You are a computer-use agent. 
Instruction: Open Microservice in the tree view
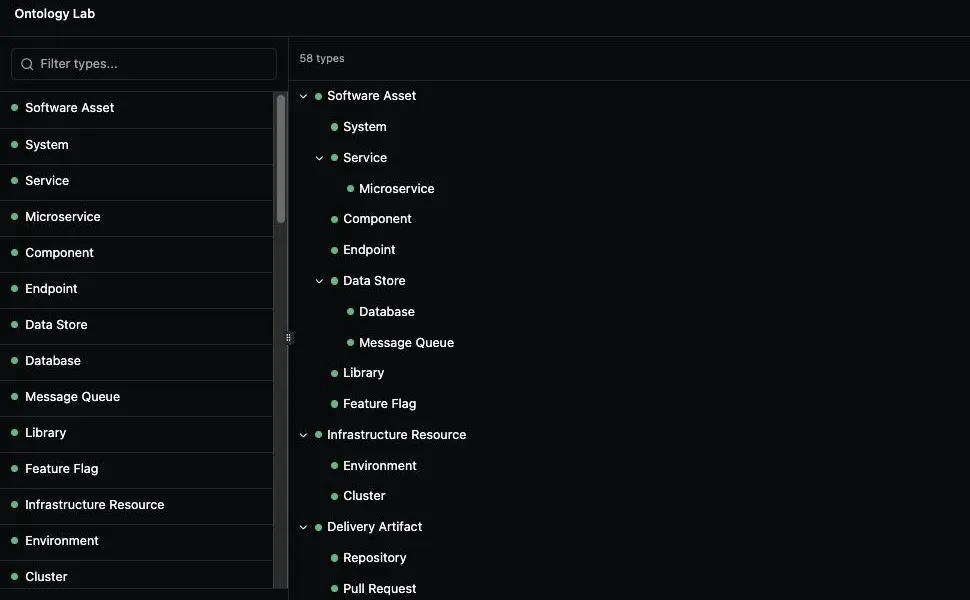coord(397,189)
